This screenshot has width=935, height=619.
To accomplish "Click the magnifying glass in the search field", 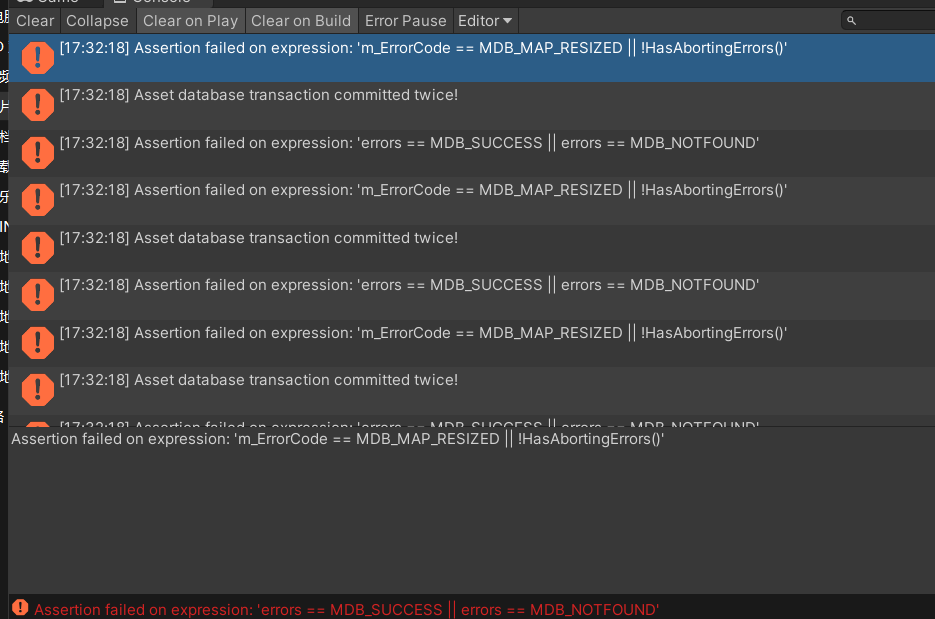I will pos(851,20).
